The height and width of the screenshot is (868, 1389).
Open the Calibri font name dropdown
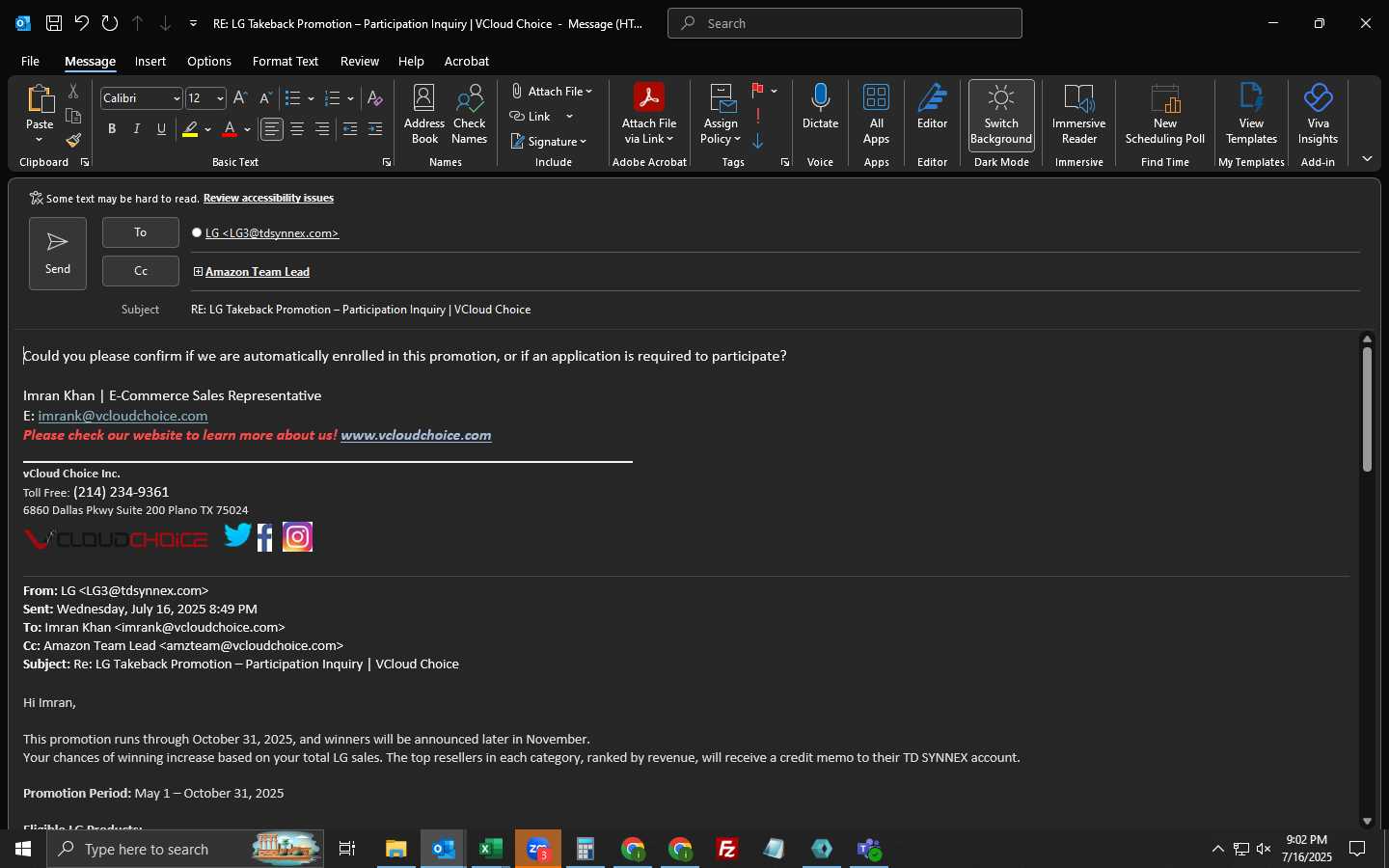pyautogui.click(x=177, y=98)
